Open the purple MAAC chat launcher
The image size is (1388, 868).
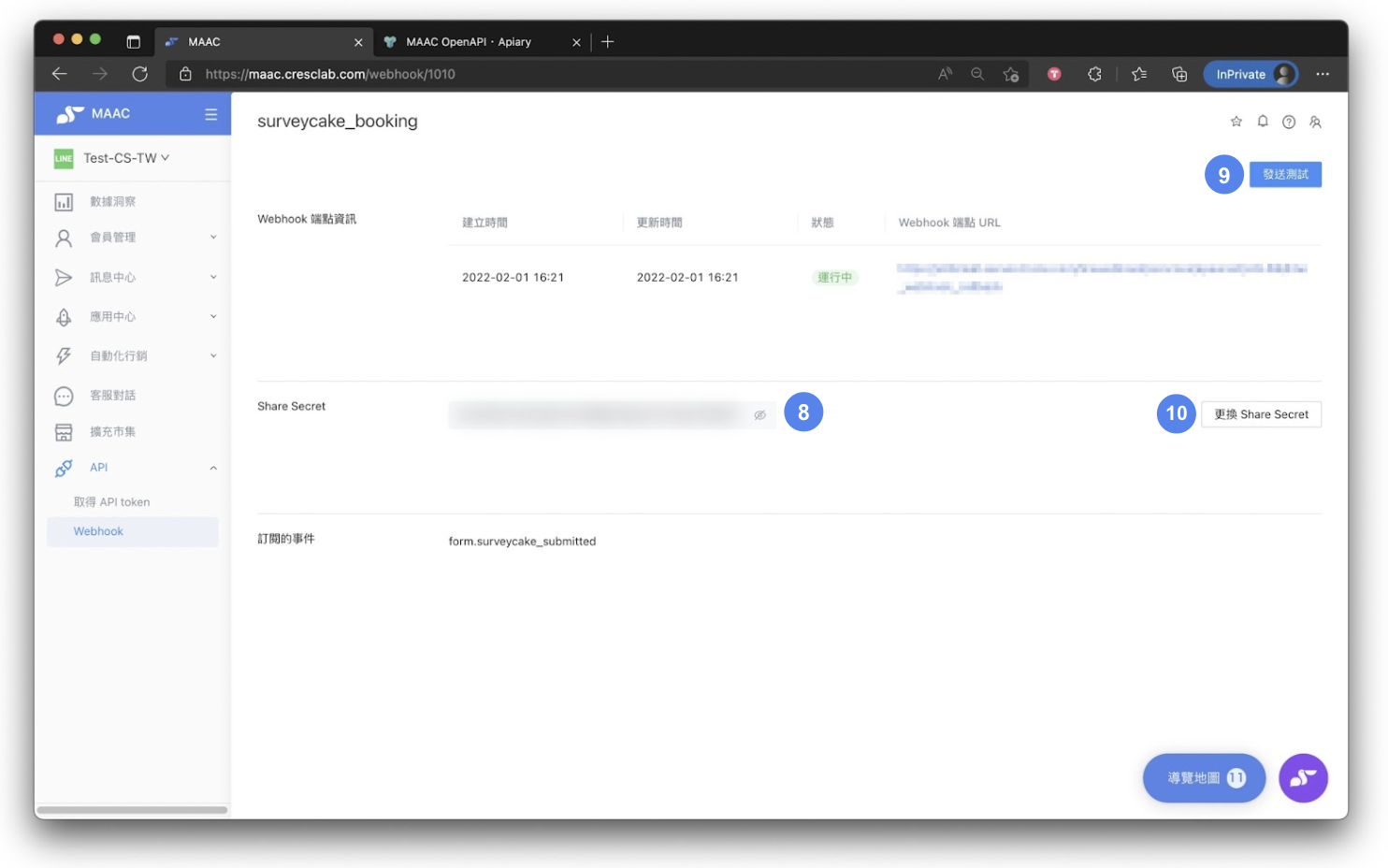click(x=1304, y=778)
